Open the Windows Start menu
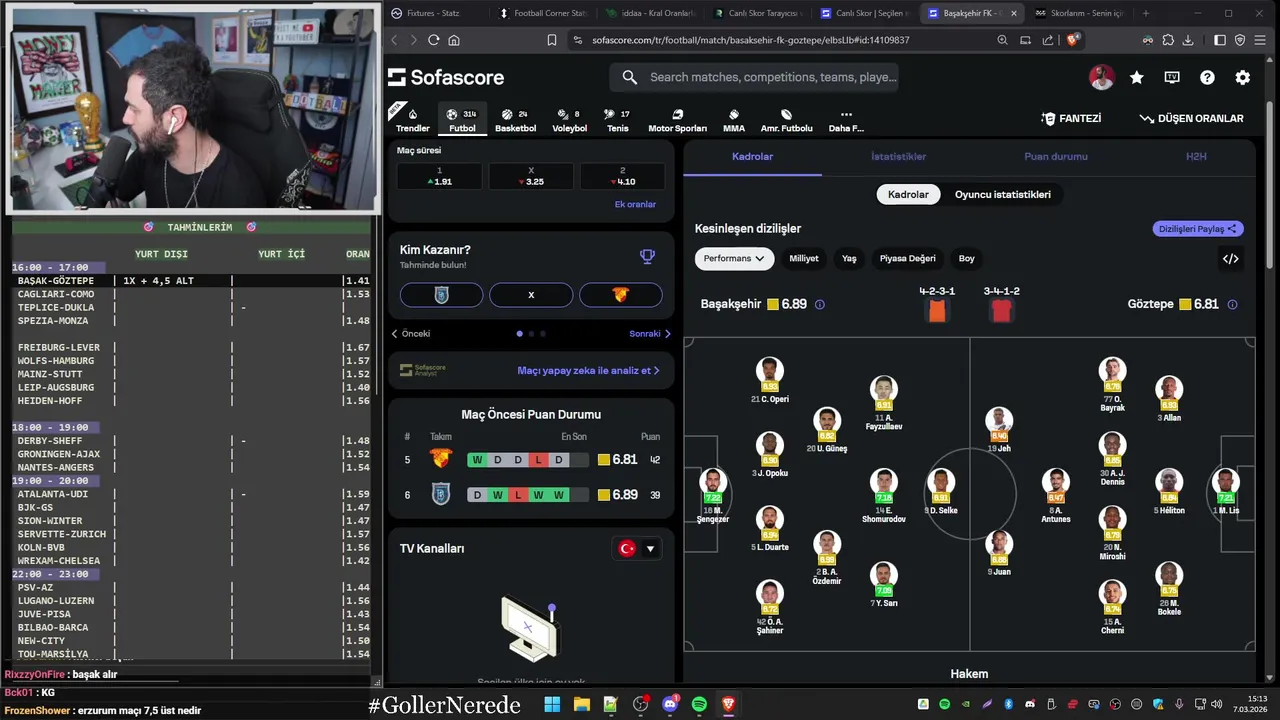 point(552,705)
